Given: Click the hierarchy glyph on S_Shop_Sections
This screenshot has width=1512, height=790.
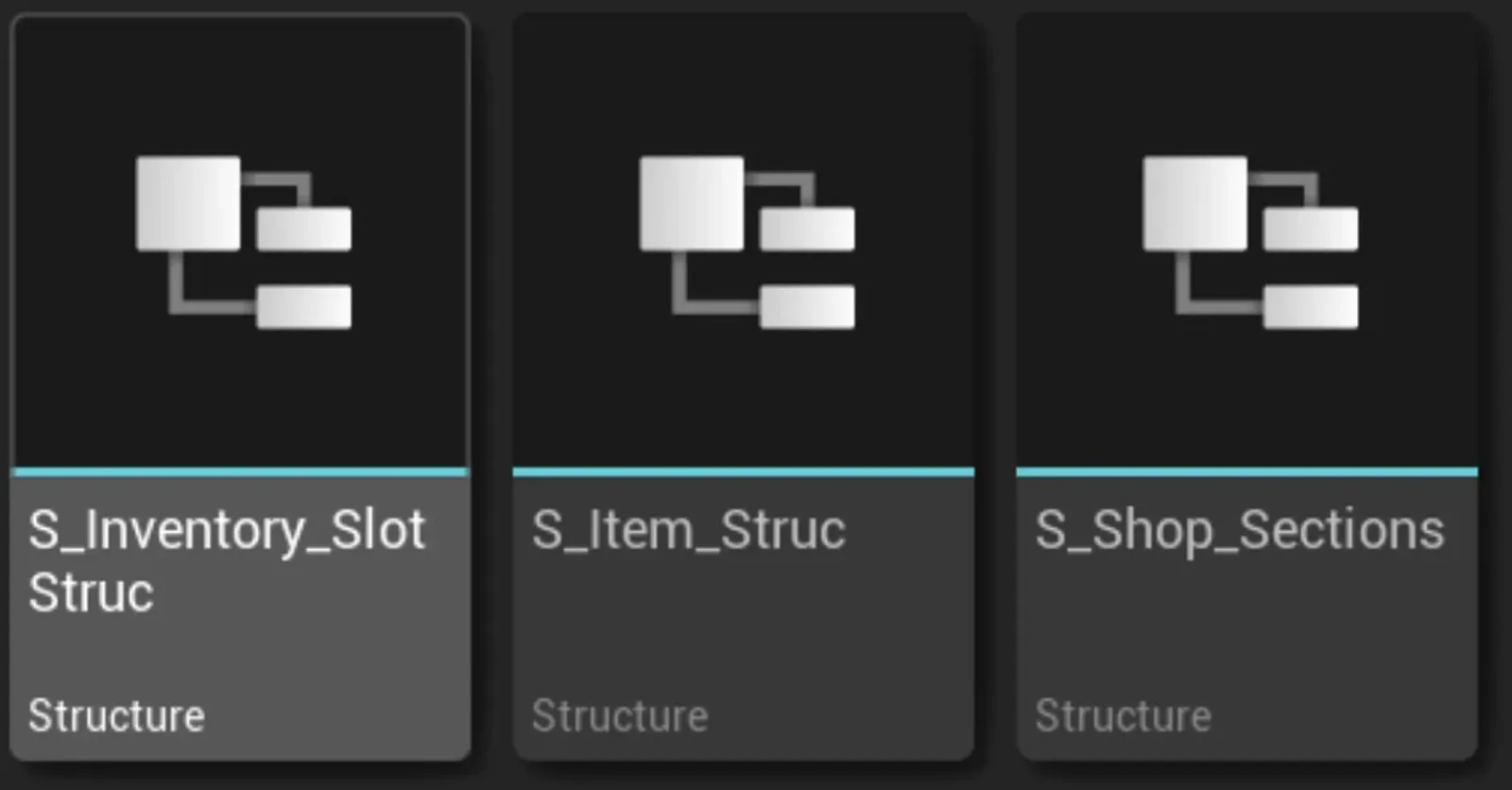Looking at the screenshot, I should [1247, 241].
